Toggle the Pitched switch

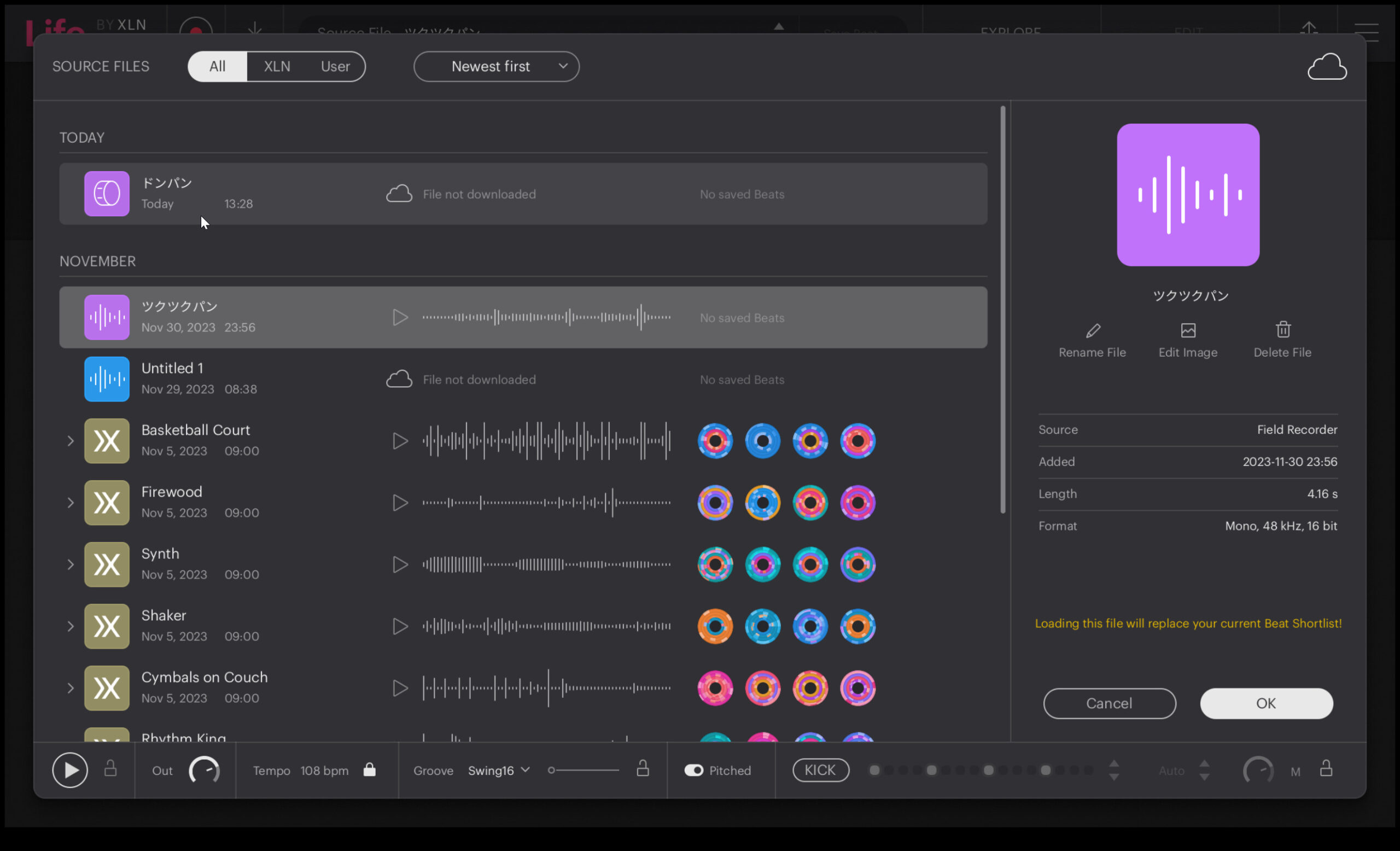pyautogui.click(x=694, y=771)
